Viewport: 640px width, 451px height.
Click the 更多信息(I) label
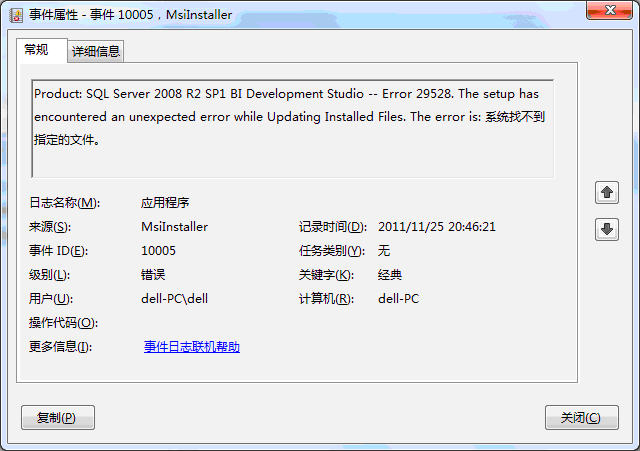60,347
